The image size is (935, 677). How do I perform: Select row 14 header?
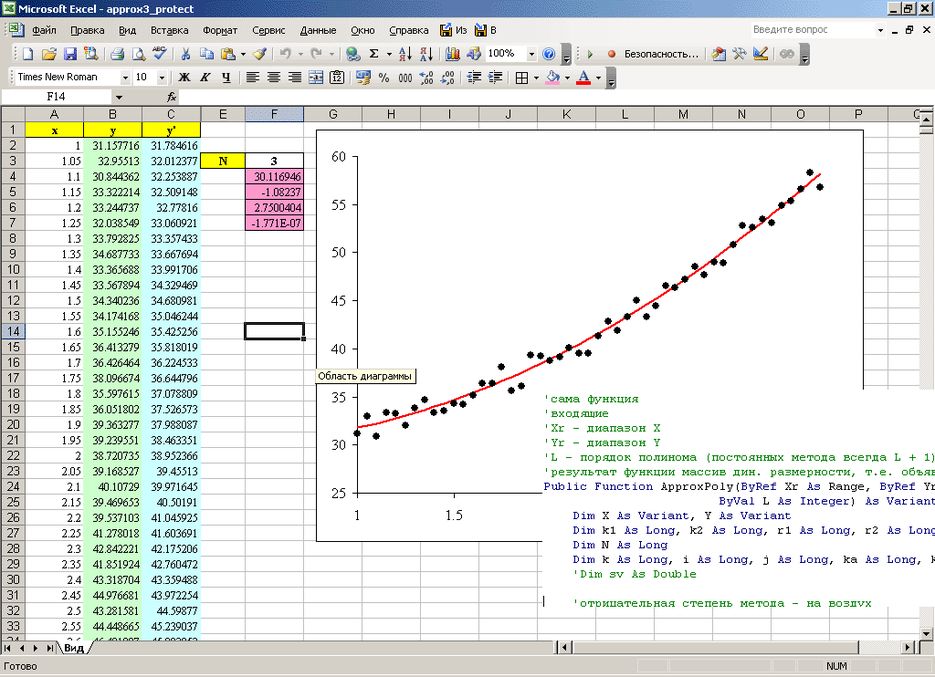13,332
